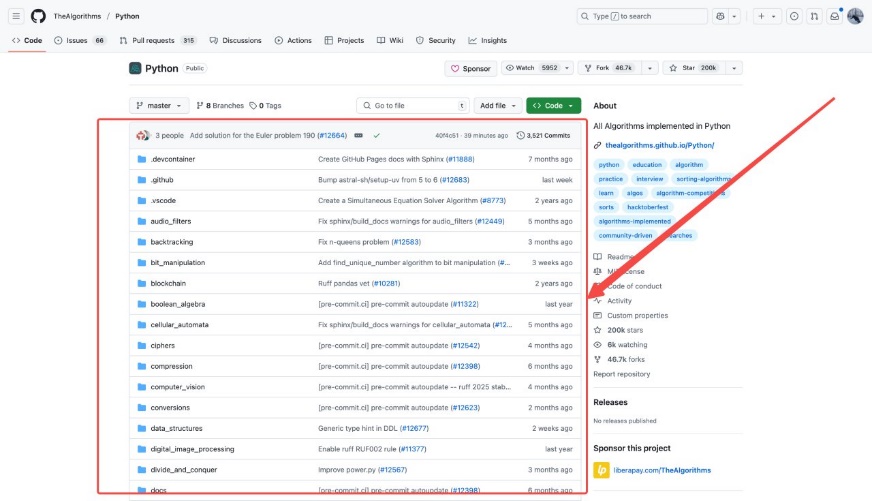Screen dimensions: 872x501
Task: Open the hamburger navigation menu
Action: tap(17, 16)
